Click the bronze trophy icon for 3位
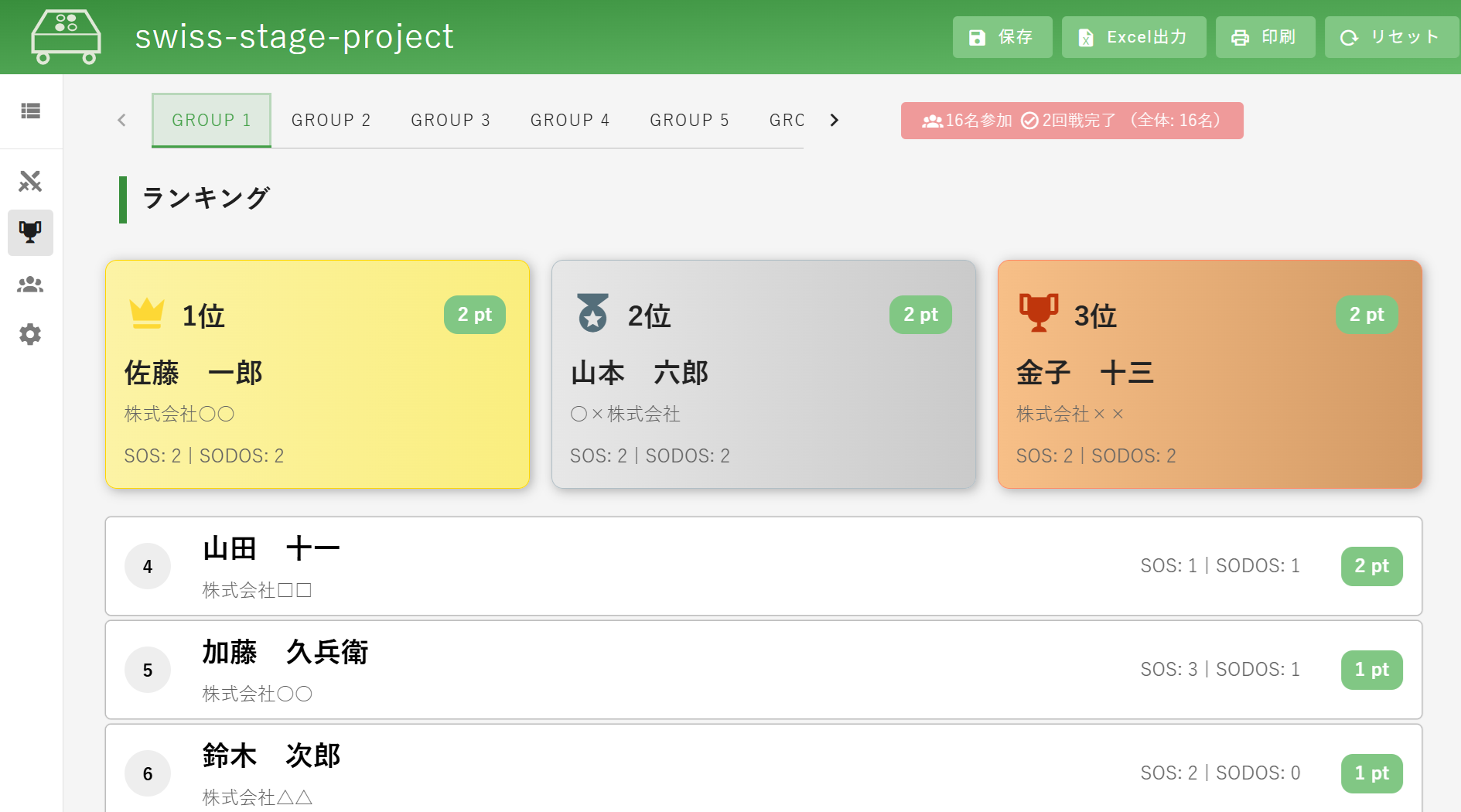1461x812 pixels. (1038, 313)
